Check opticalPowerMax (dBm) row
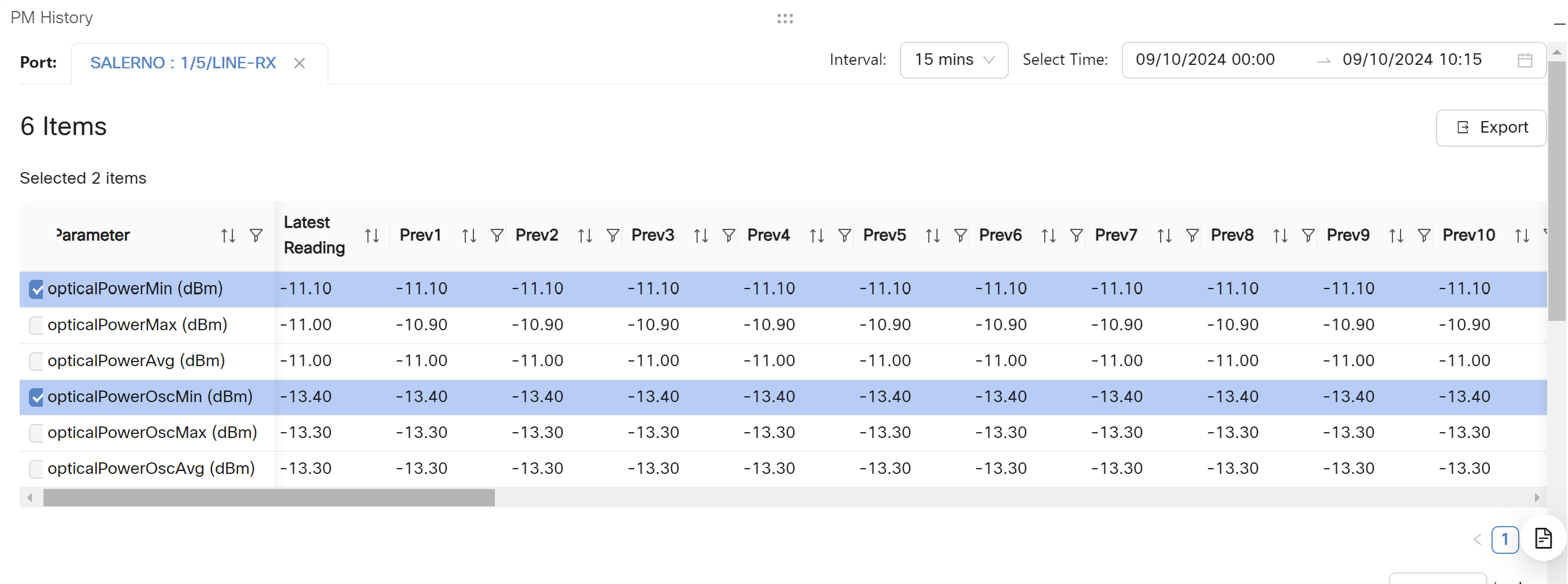This screenshot has height=584, width=1568. click(36, 326)
